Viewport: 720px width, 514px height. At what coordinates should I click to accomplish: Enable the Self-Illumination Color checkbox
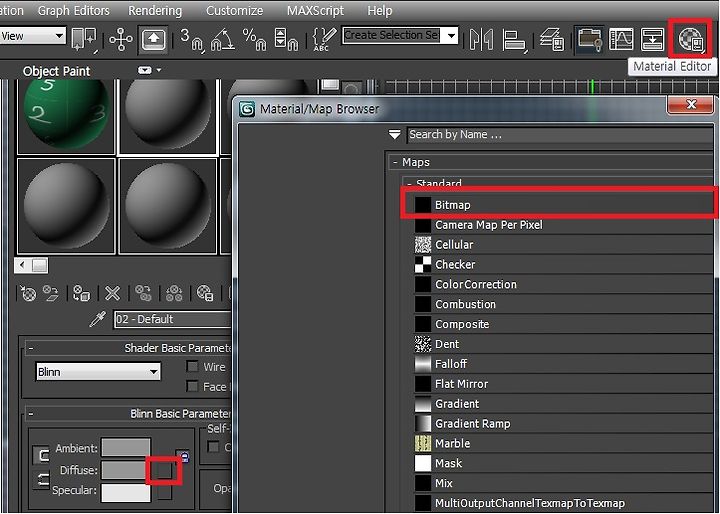click(214, 446)
